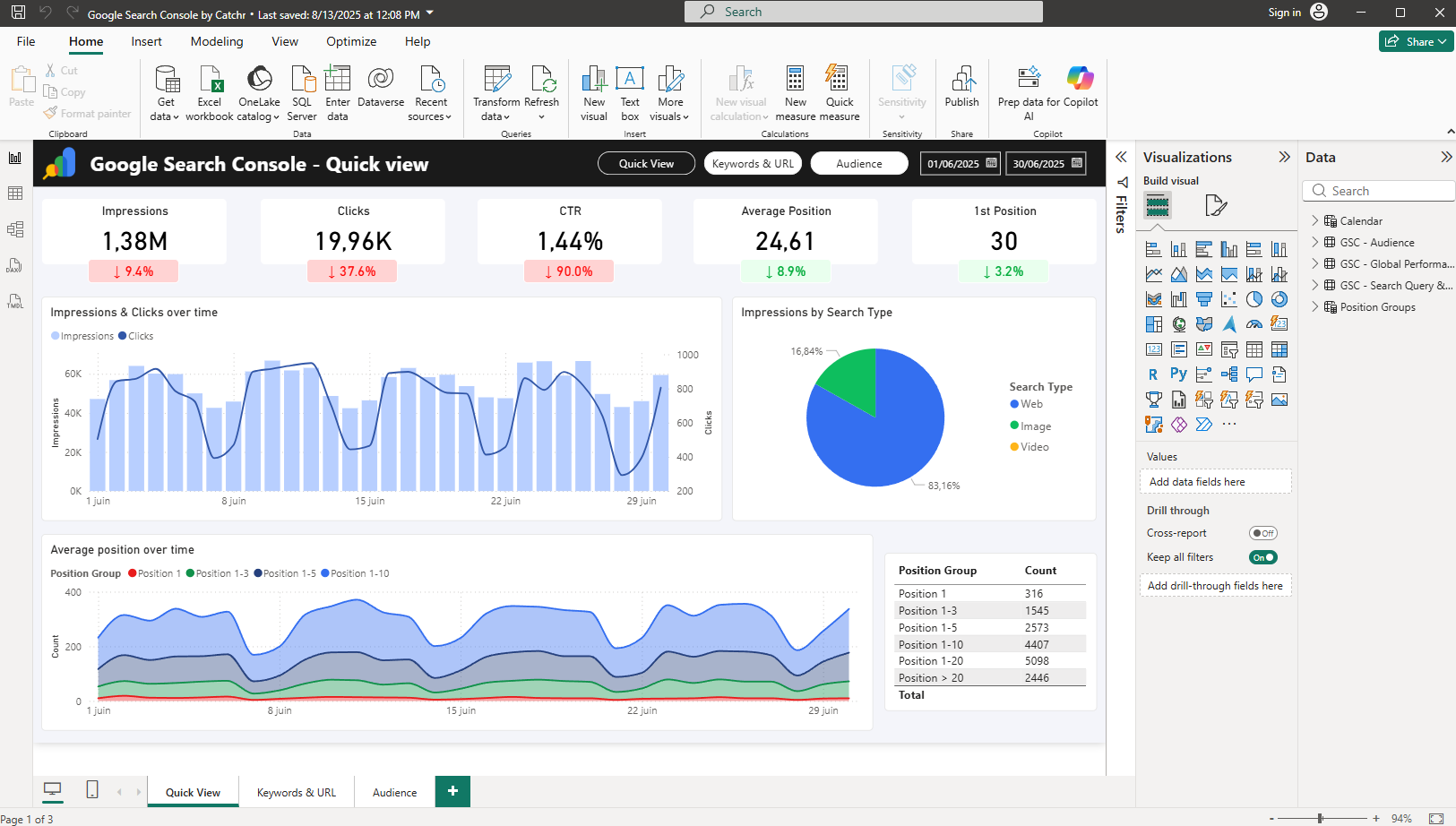Screen dimensions: 1456x826
Task: Click the New measure icon
Action: click(795, 90)
